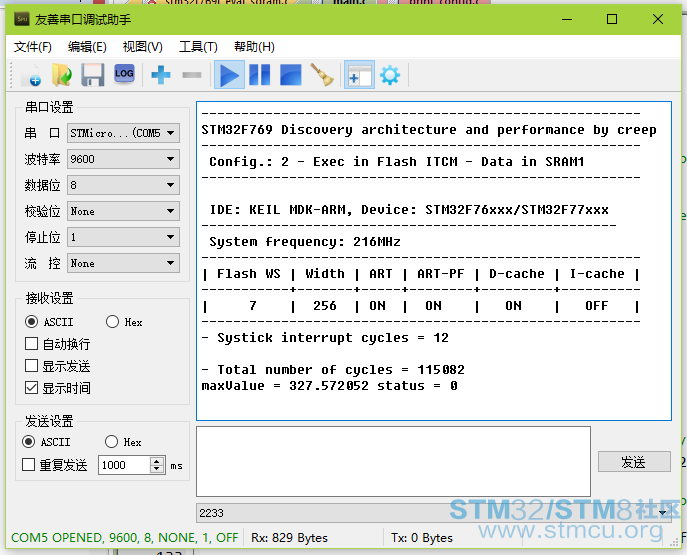The width and height of the screenshot is (687, 555).
Task: Click the COM5 OPENED status text
Action: coord(124,537)
